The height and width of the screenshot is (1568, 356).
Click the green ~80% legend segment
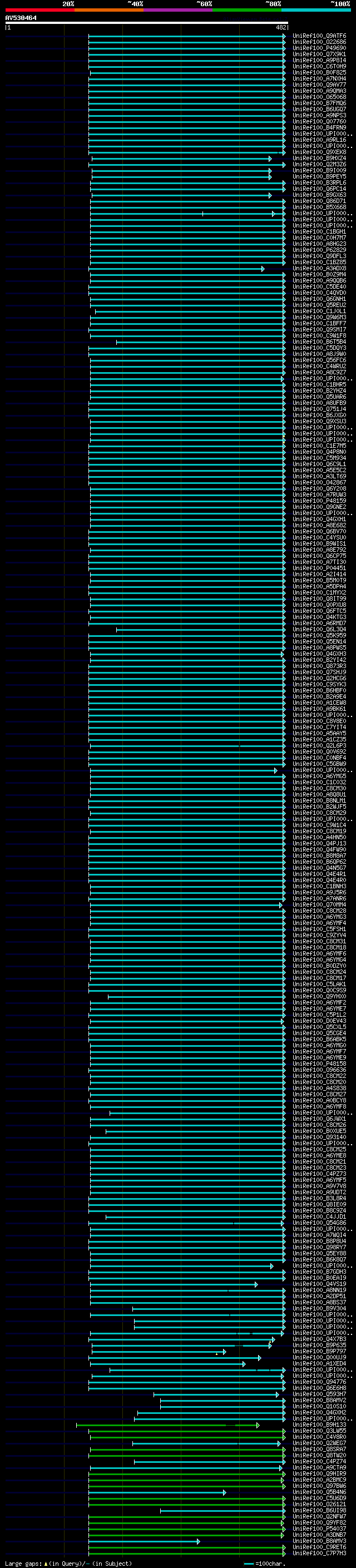point(247,11)
